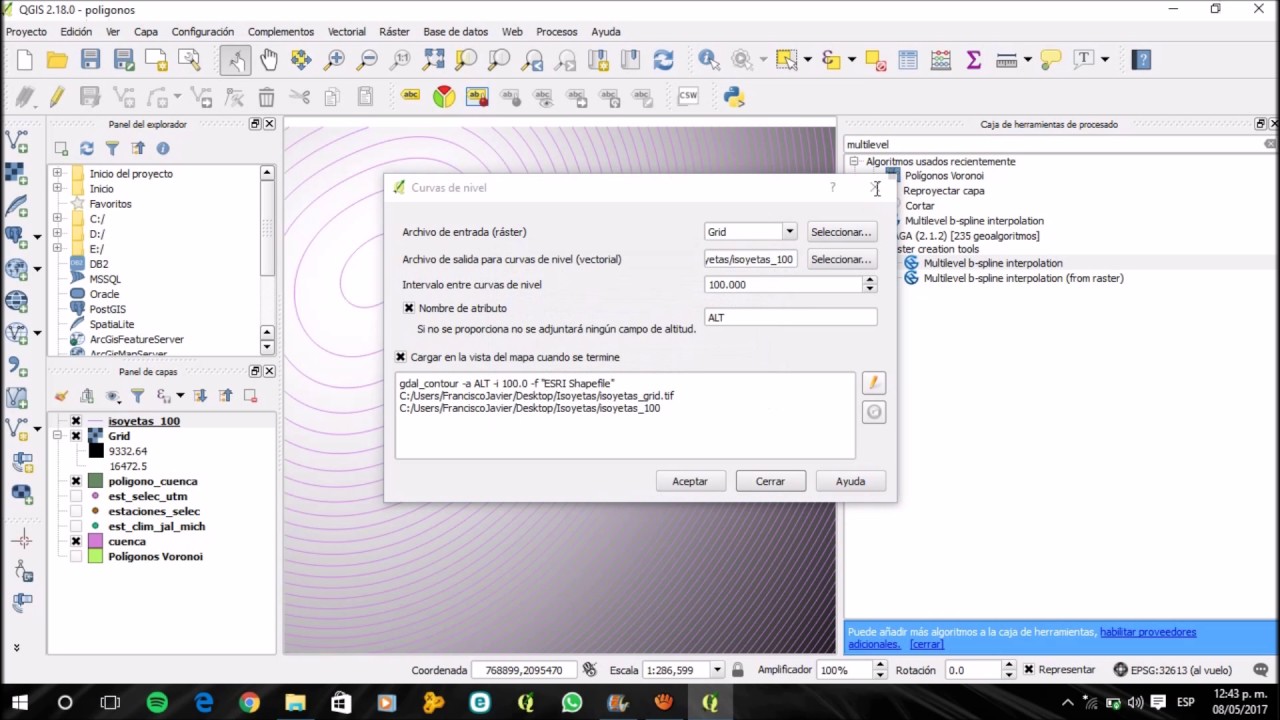
Task: Select the Zoom In magnifier tool
Action: 335,60
